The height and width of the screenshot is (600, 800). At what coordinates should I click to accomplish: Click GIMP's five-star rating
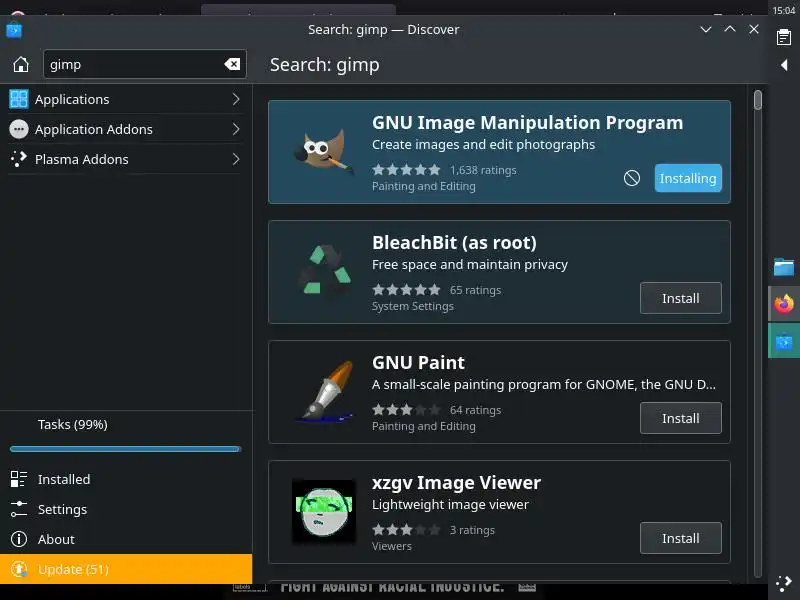pos(406,170)
